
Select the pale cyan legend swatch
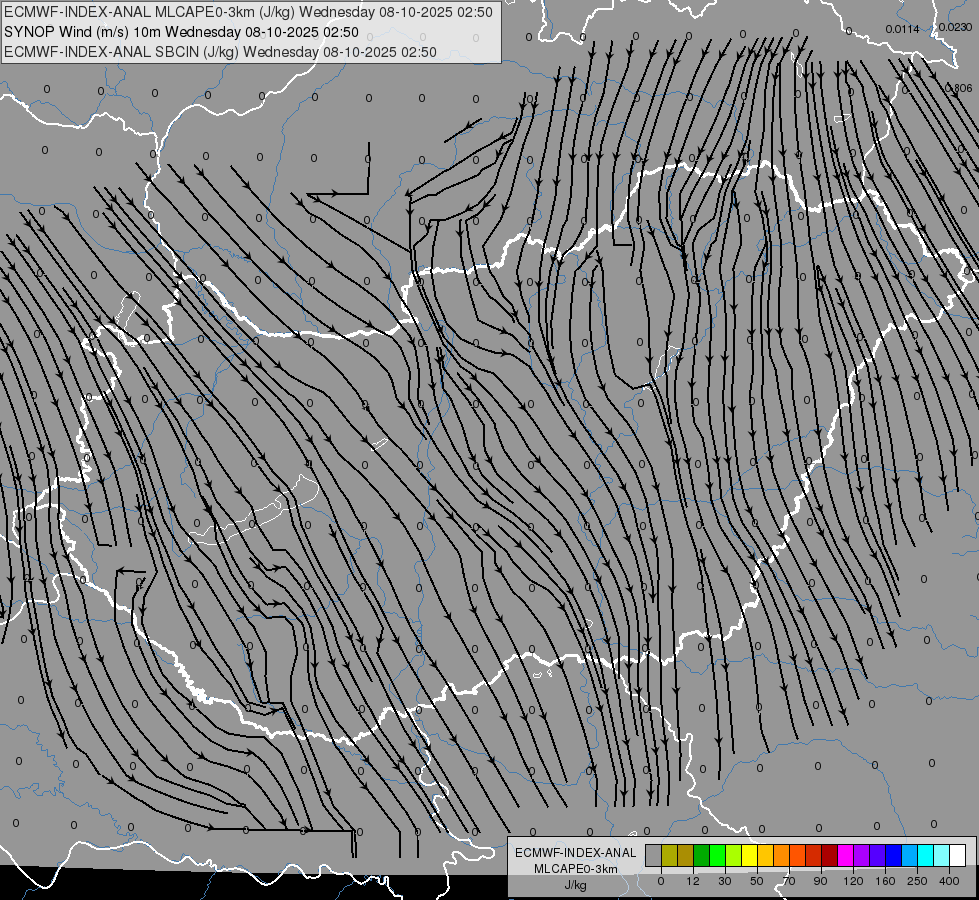(942, 855)
